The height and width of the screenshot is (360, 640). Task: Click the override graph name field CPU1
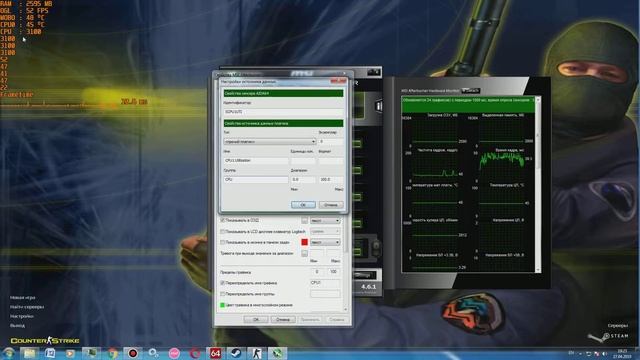pyautogui.click(x=325, y=283)
